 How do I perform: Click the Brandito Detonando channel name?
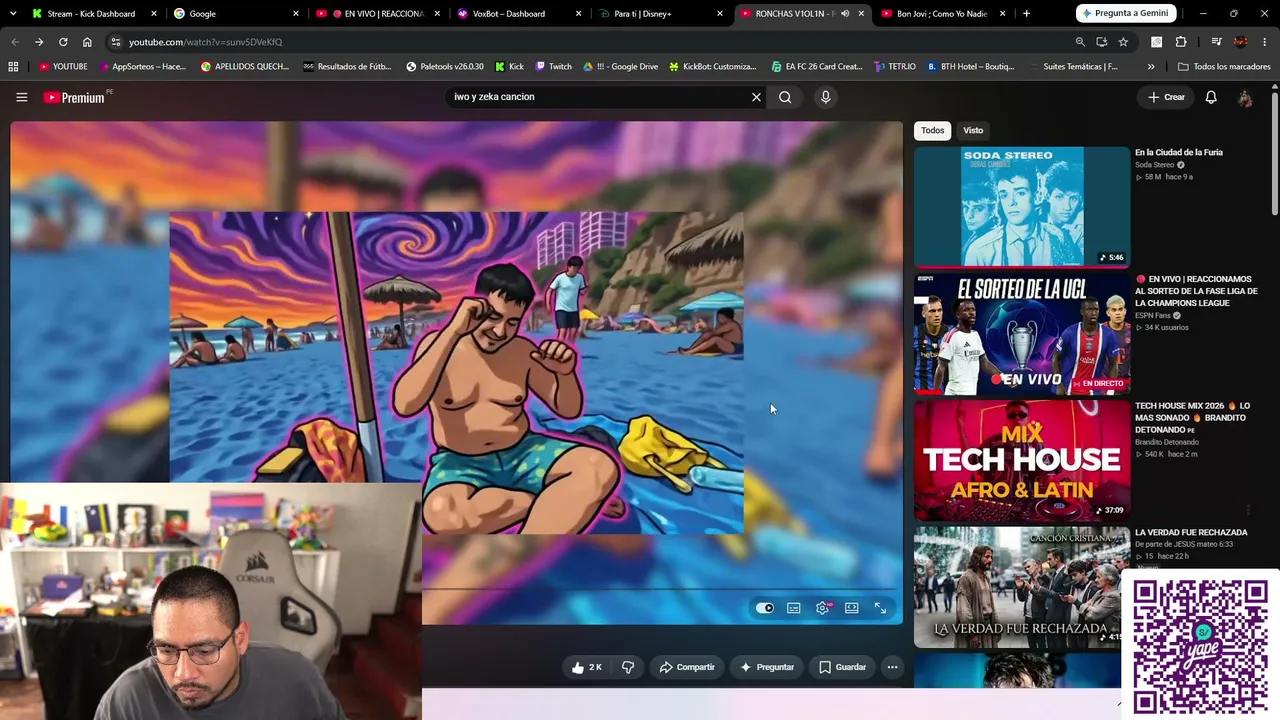(1167, 442)
